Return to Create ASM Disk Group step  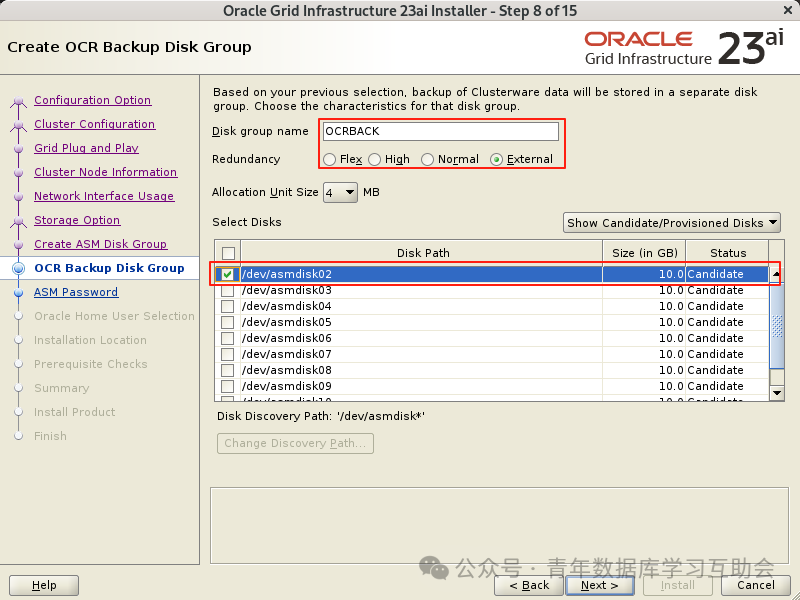101,244
